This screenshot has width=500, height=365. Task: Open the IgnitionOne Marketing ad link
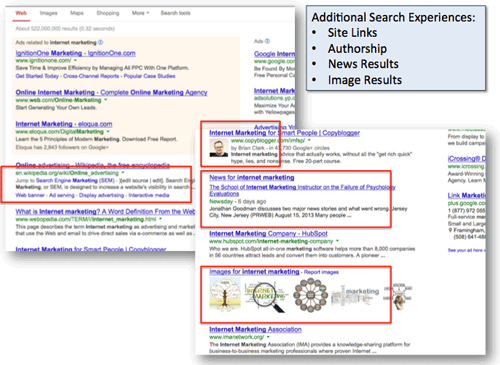pos(75,53)
